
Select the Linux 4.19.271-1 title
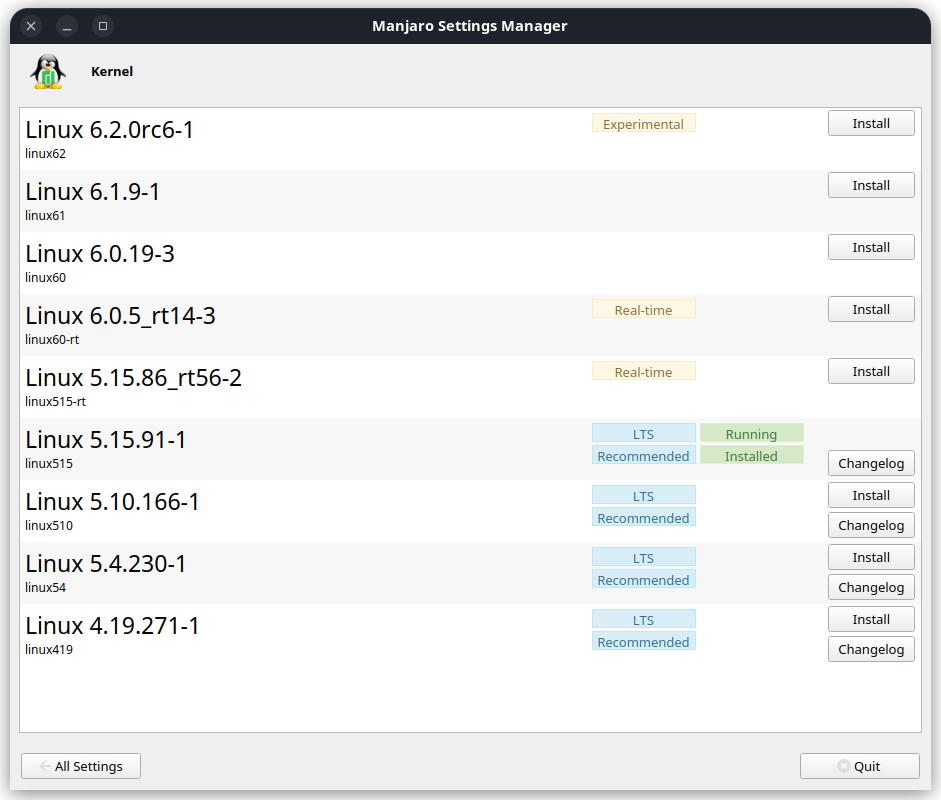(112, 626)
